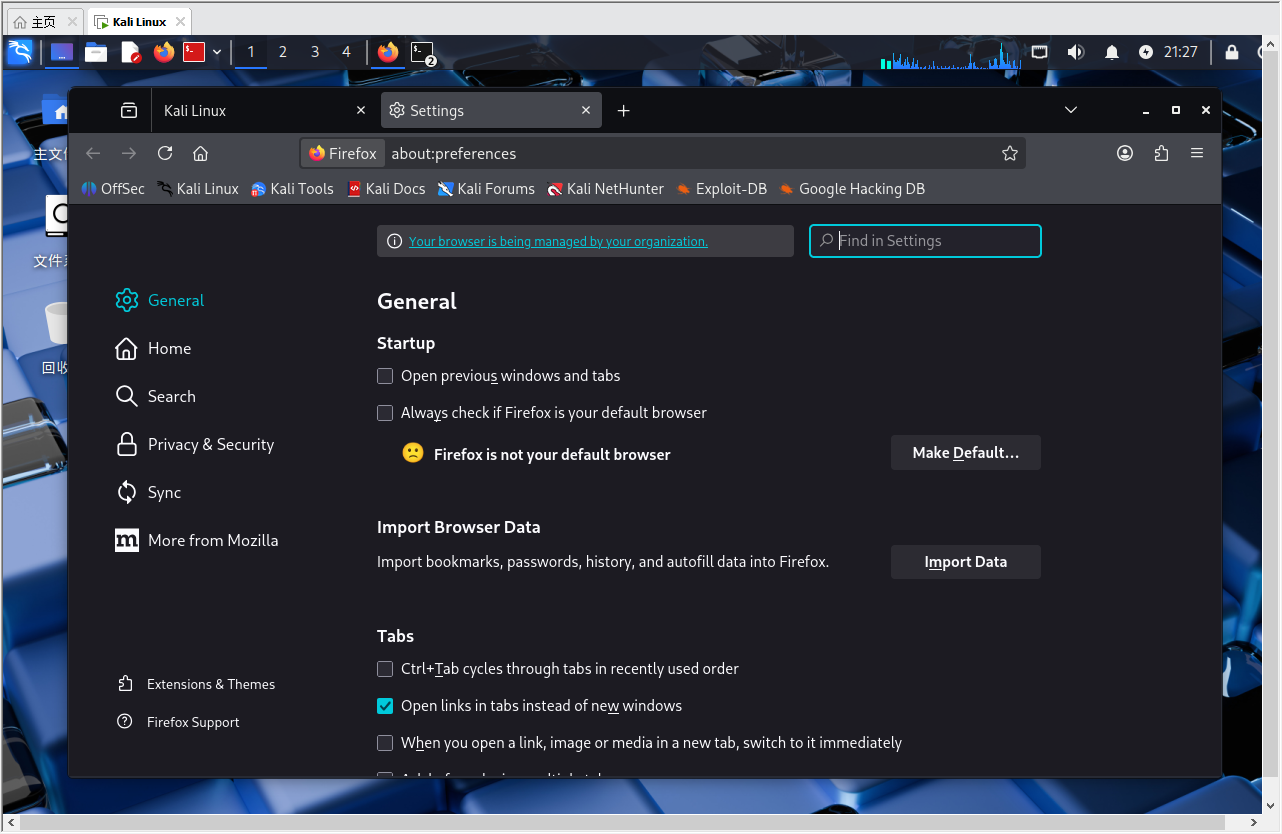Click the lock screen icon in the panel
The width and height of the screenshot is (1282, 834).
pyautogui.click(x=1232, y=52)
